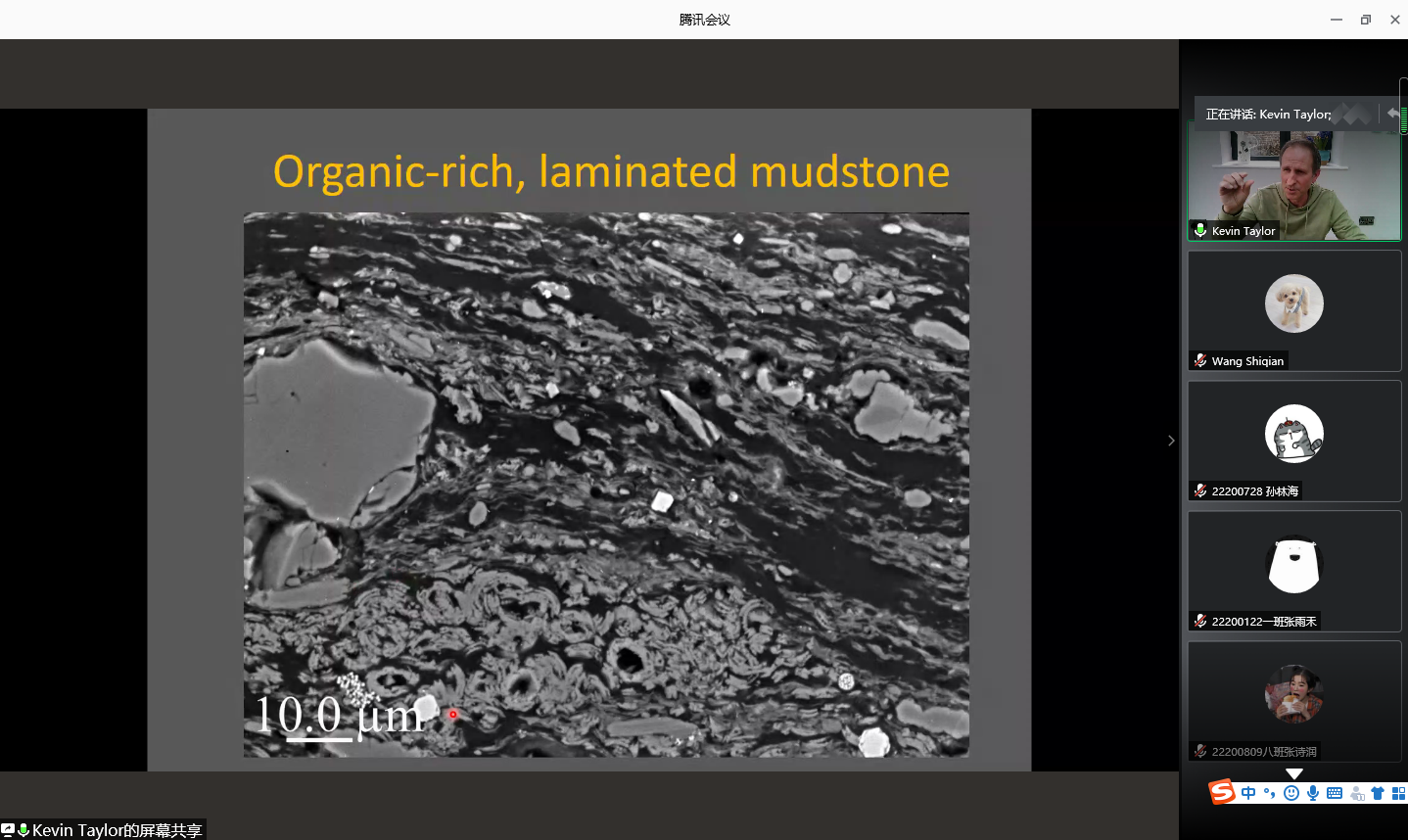Image resolution: width=1408 pixels, height=840 pixels.
Task: Open the IME soft keyboard icon
Action: coord(1335,793)
